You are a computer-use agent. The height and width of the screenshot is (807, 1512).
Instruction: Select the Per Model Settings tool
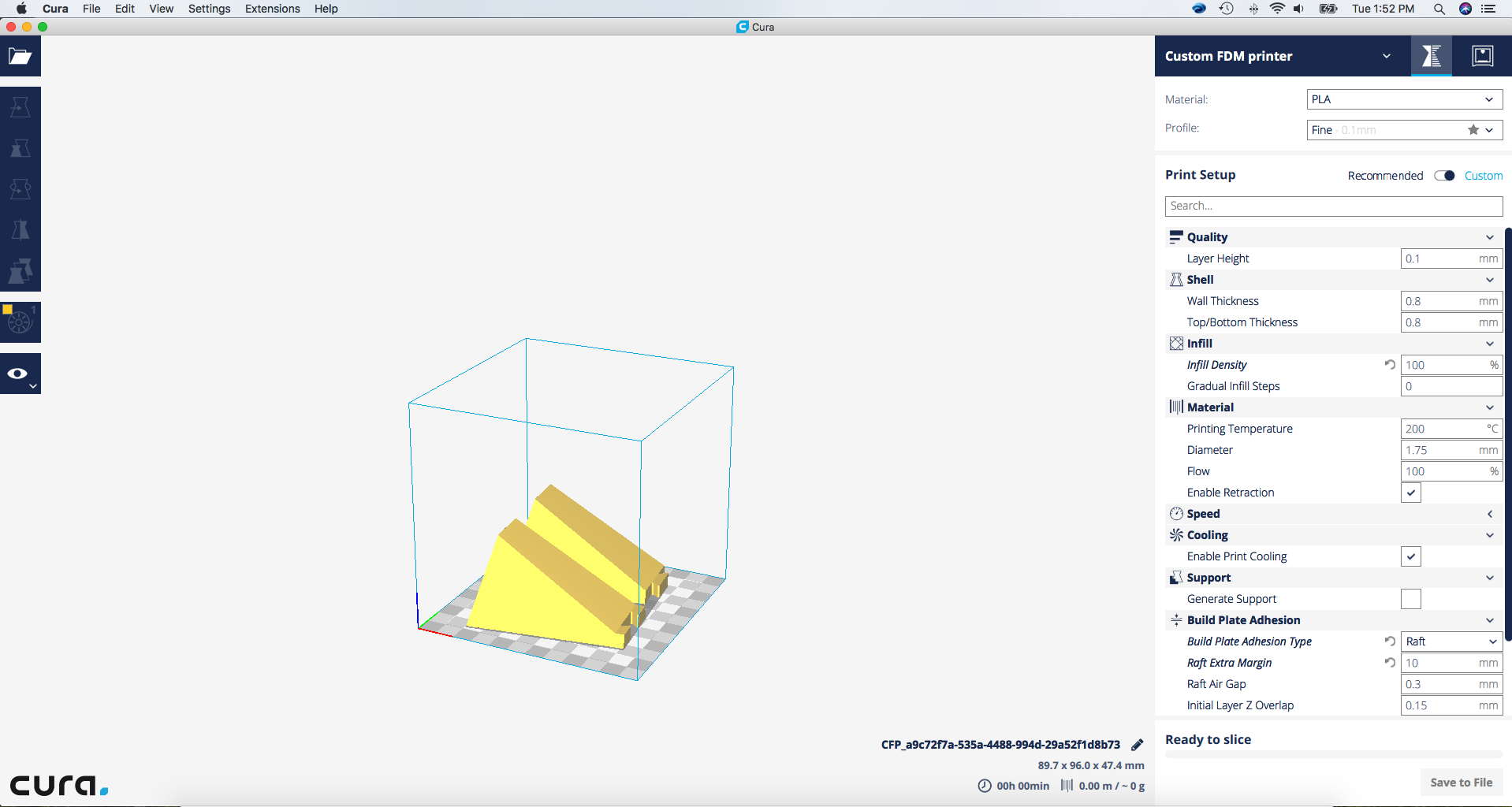click(x=20, y=271)
